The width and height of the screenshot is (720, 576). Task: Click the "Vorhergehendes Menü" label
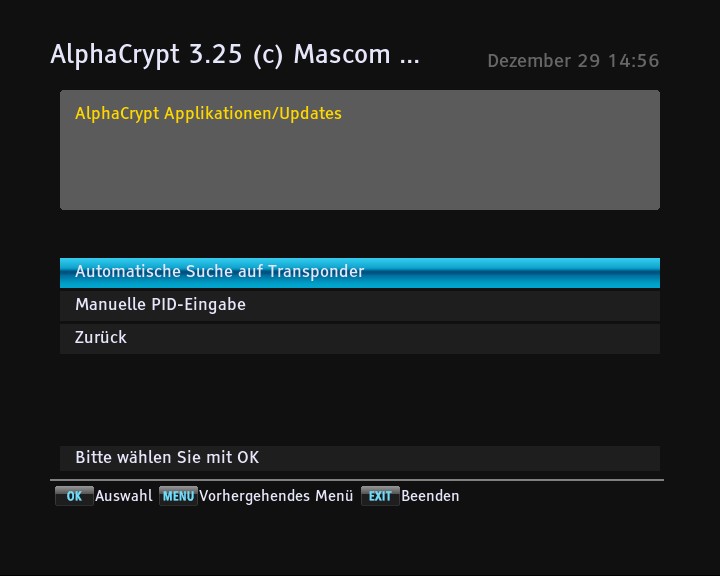(276, 496)
